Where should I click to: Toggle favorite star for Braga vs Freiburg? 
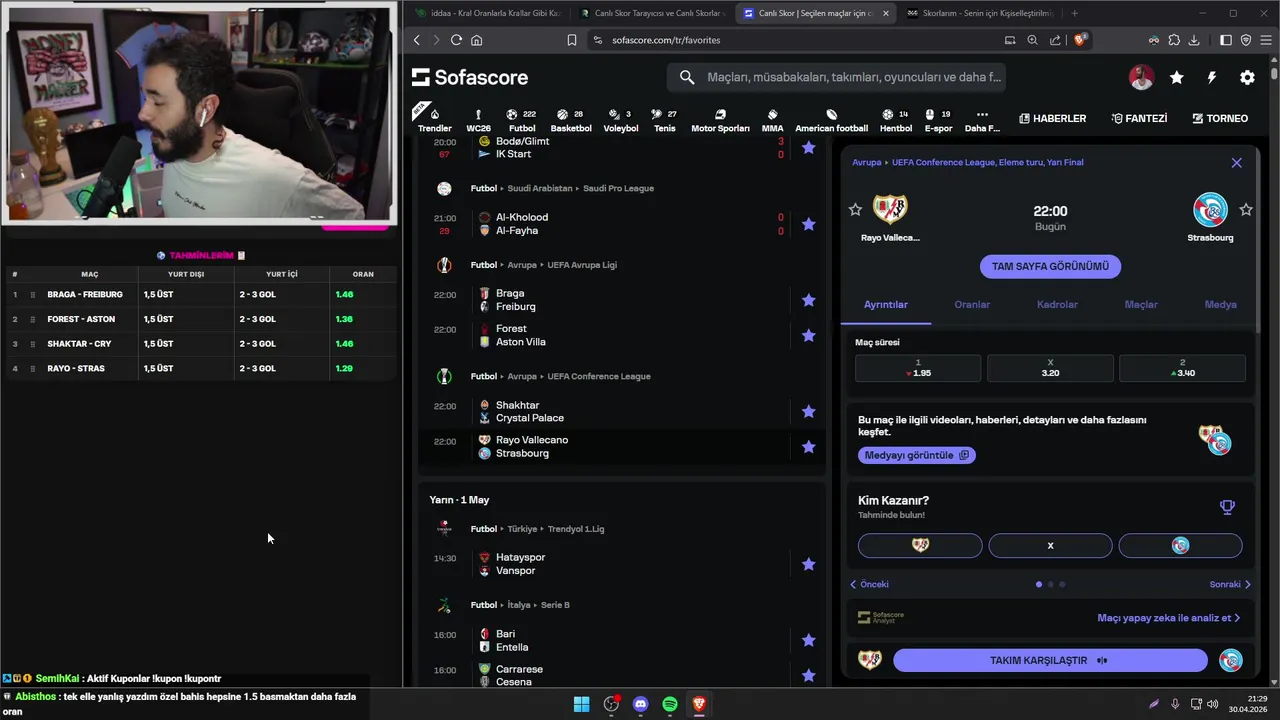click(808, 300)
